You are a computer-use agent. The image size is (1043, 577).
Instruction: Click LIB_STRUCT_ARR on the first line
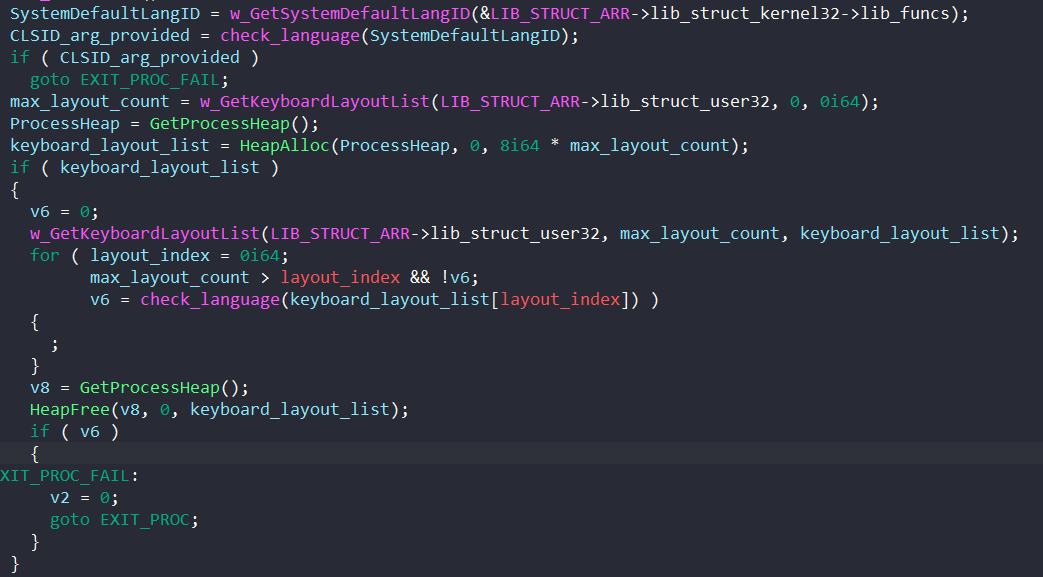560,13
